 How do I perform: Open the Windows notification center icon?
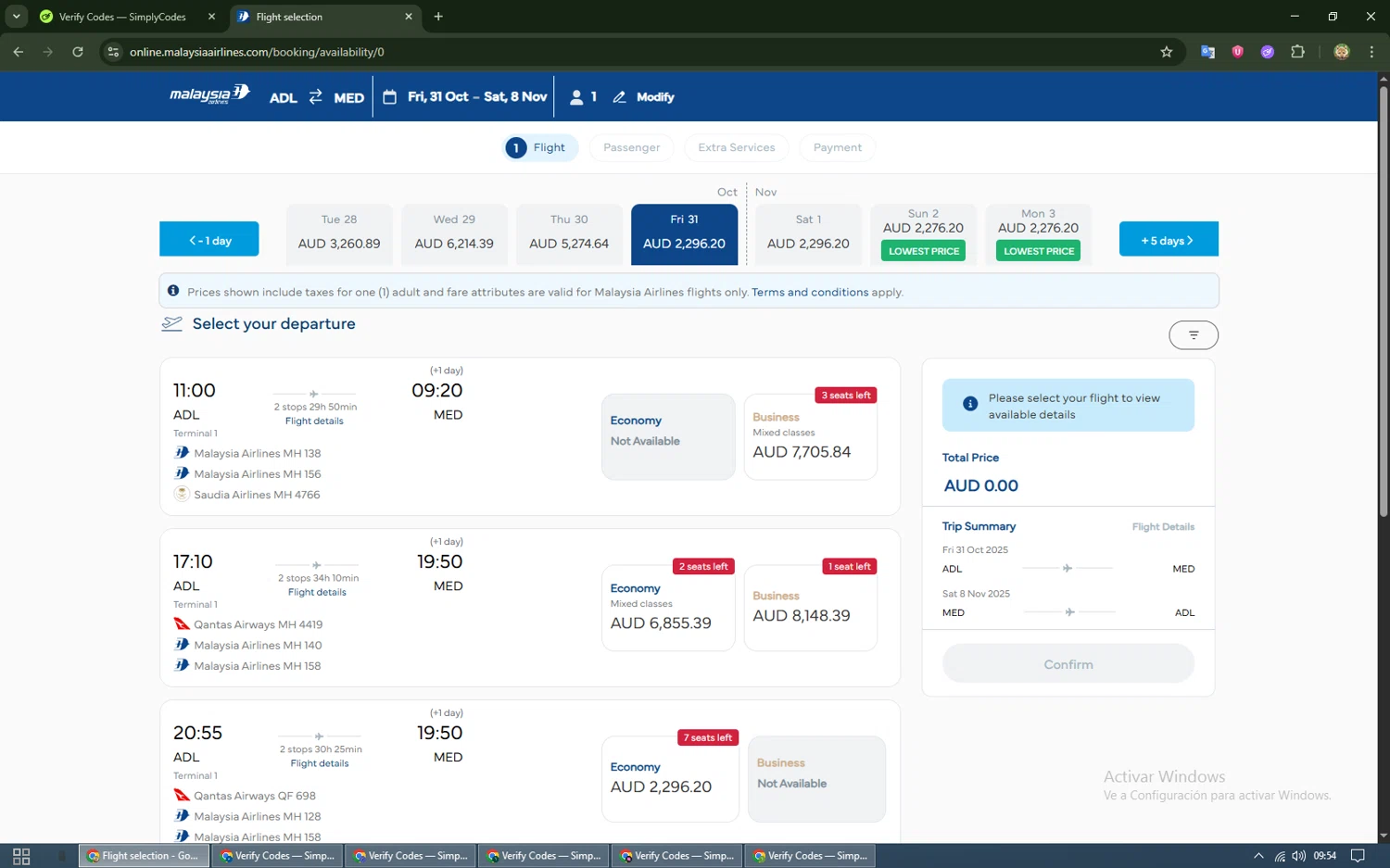tap(1358, 856)
